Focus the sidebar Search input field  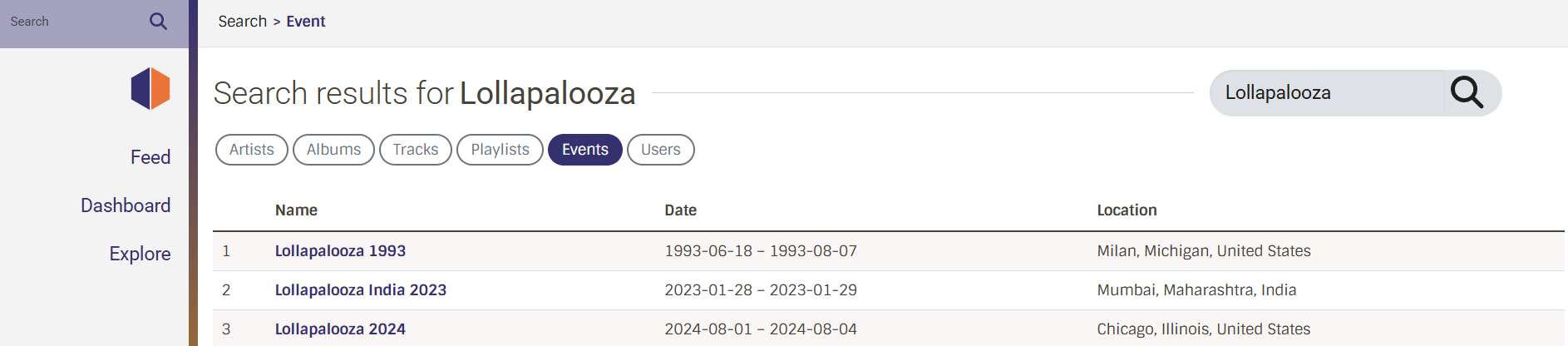(x=71, y=22)
